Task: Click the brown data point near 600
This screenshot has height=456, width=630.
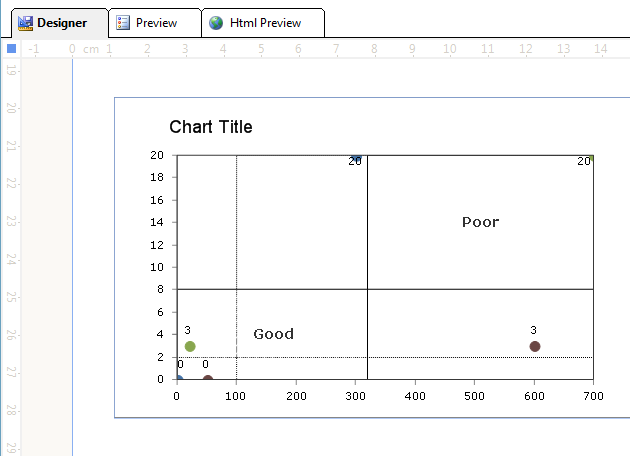Action: (535, 346)
